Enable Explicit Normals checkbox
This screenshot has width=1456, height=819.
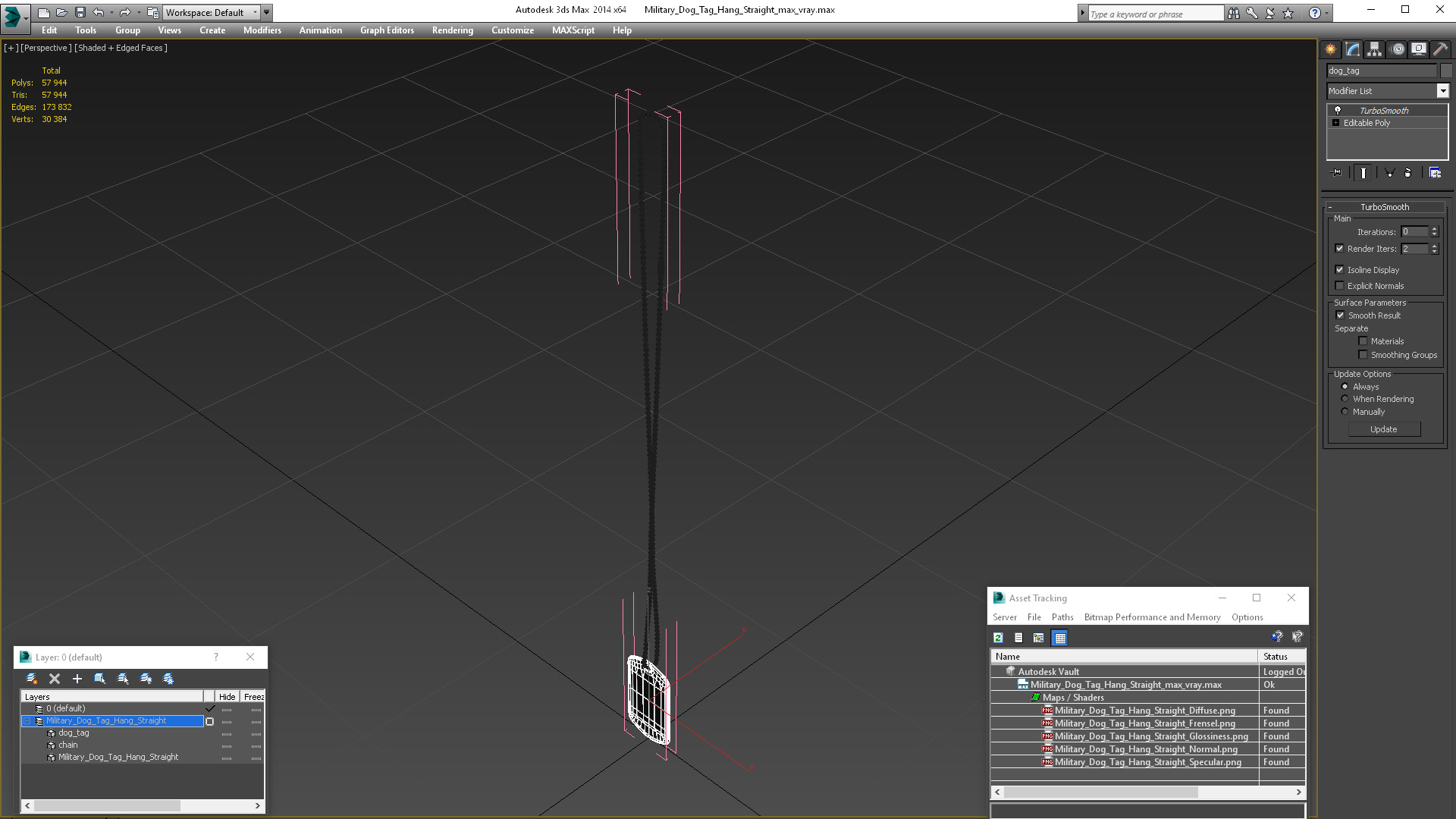click(x=1339, y=286)
